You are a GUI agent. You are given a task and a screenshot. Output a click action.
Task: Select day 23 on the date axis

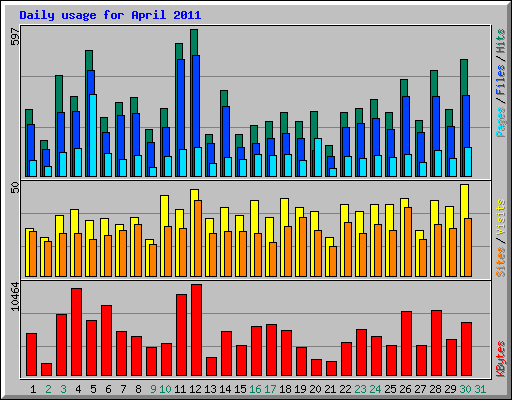[x=360, y=389]
